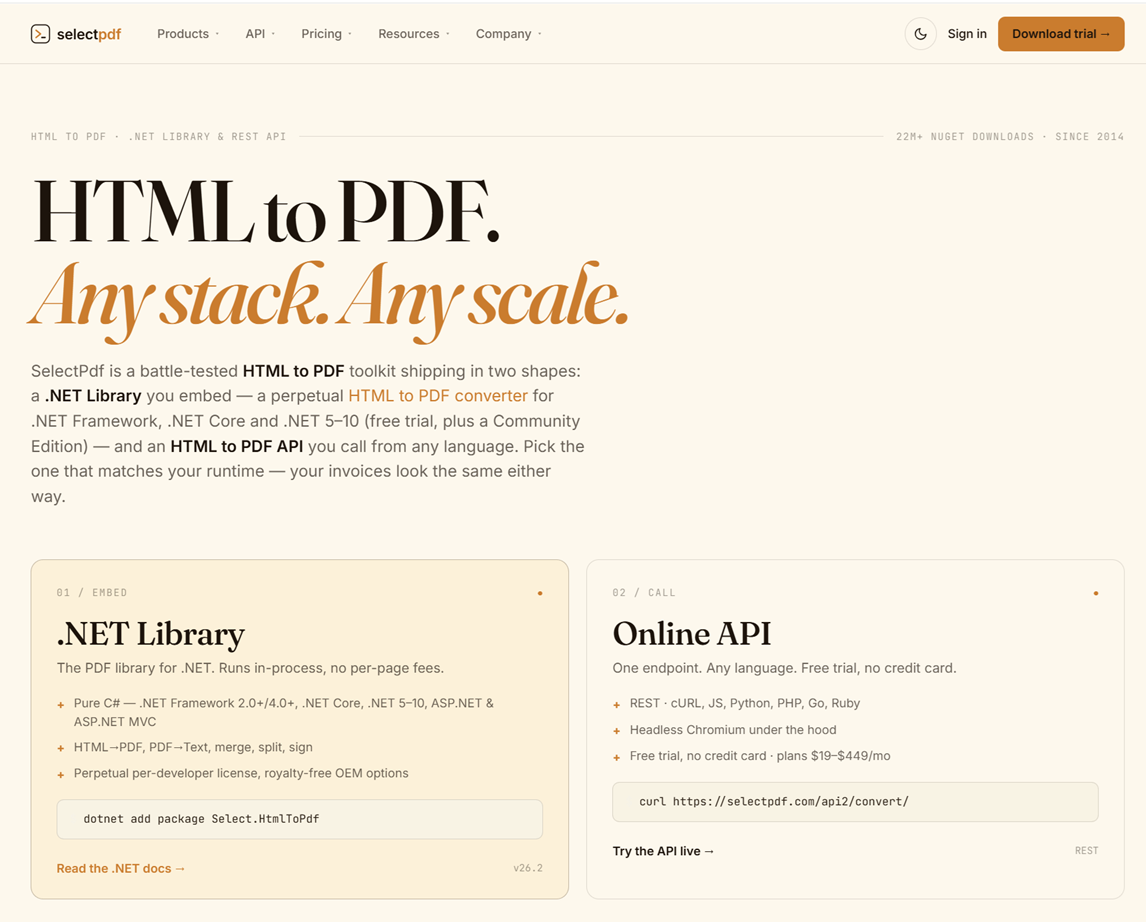Click plus icon beside 'Perpetual per-developer license'
1146x922 pixels.
(x=61, y=774)
